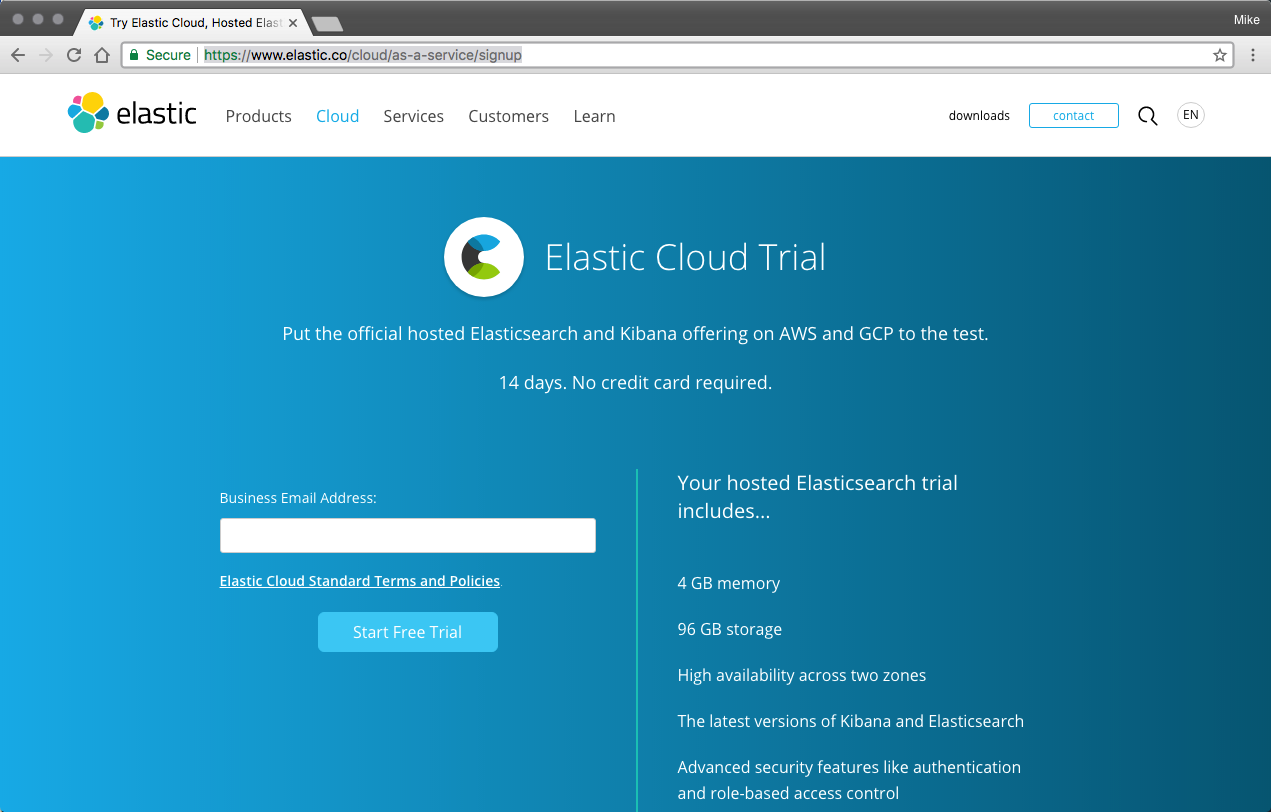The image size is (1271, 812).
Task: Click the contact button
Action: pos(1074,116)
